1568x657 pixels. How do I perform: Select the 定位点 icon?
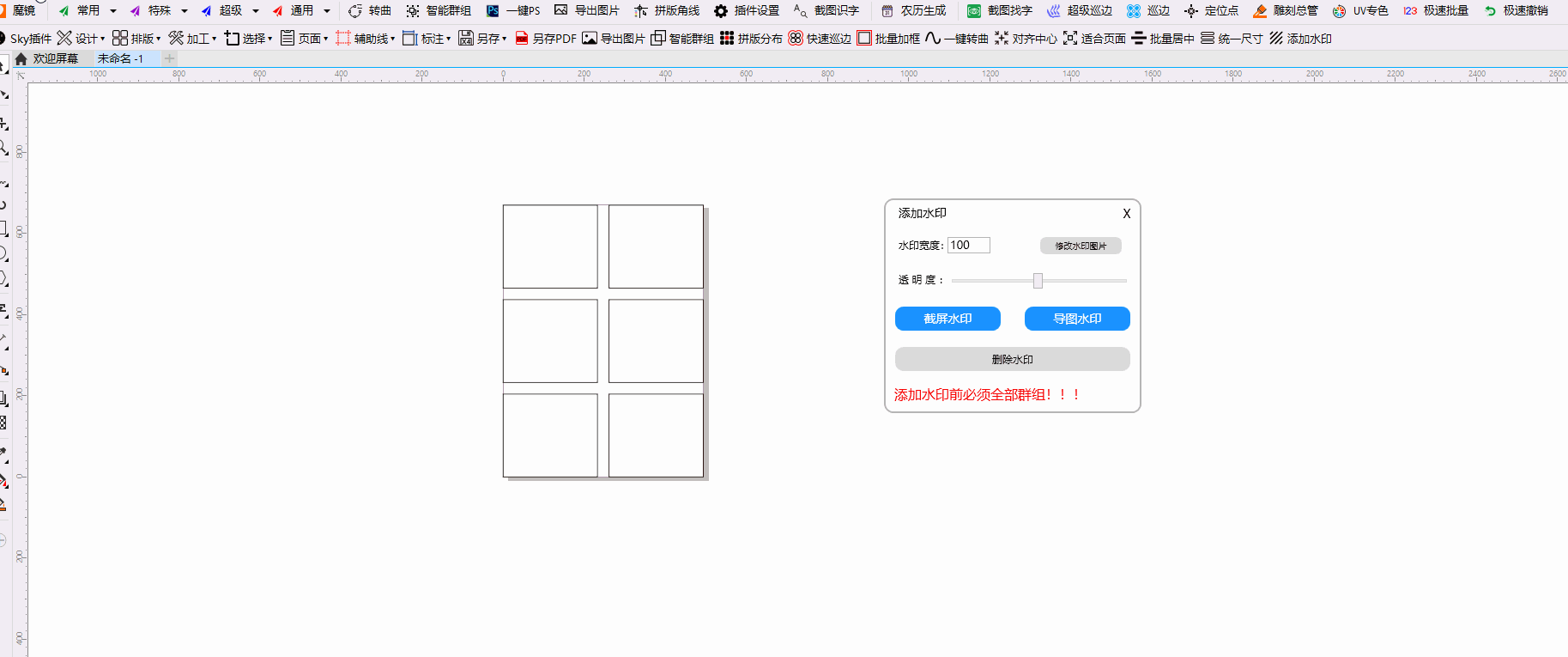pyautogui.click(x=1191, y=11)
